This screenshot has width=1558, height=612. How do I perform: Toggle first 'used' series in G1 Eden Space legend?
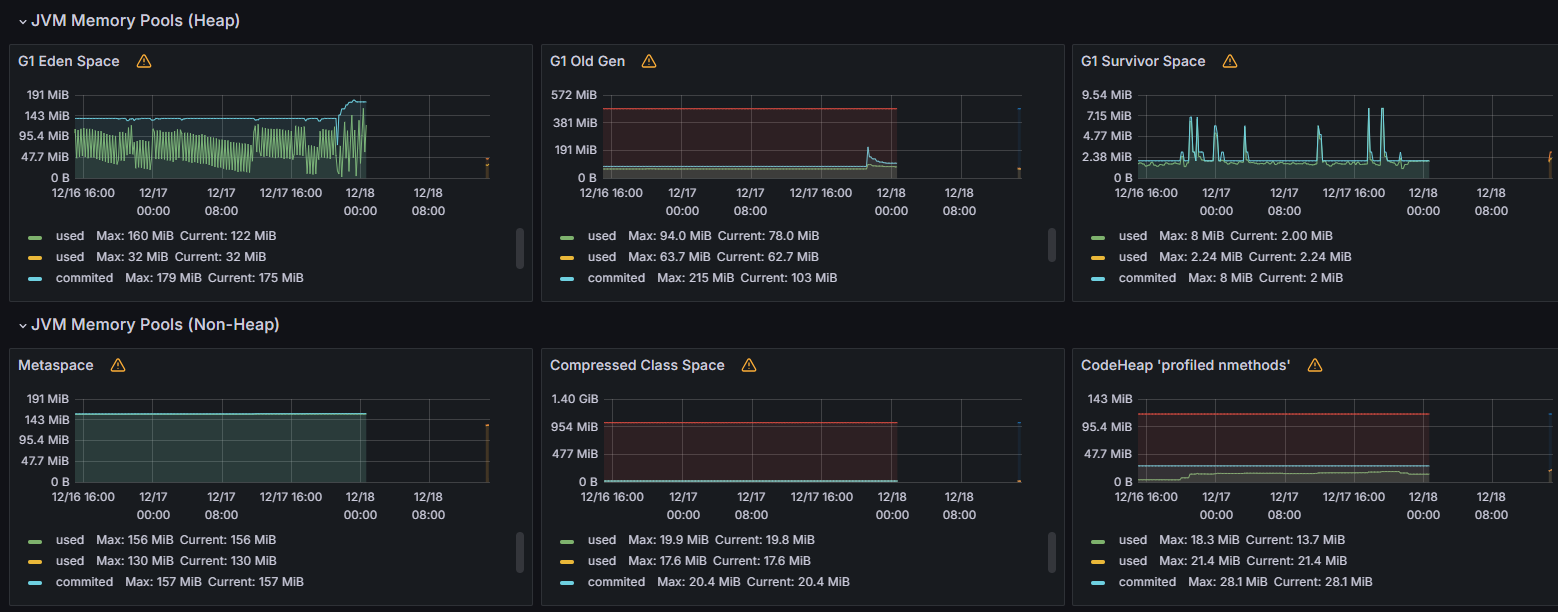[70, 236]
